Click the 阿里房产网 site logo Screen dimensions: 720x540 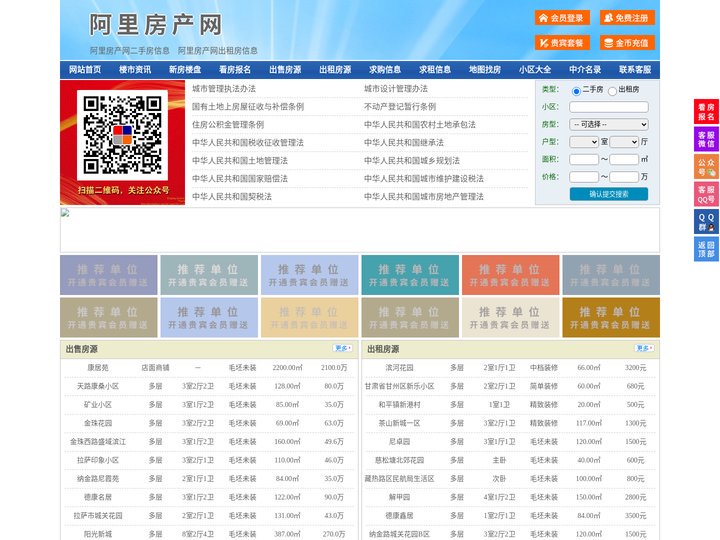pyautogui.click(x=156, y=25)
